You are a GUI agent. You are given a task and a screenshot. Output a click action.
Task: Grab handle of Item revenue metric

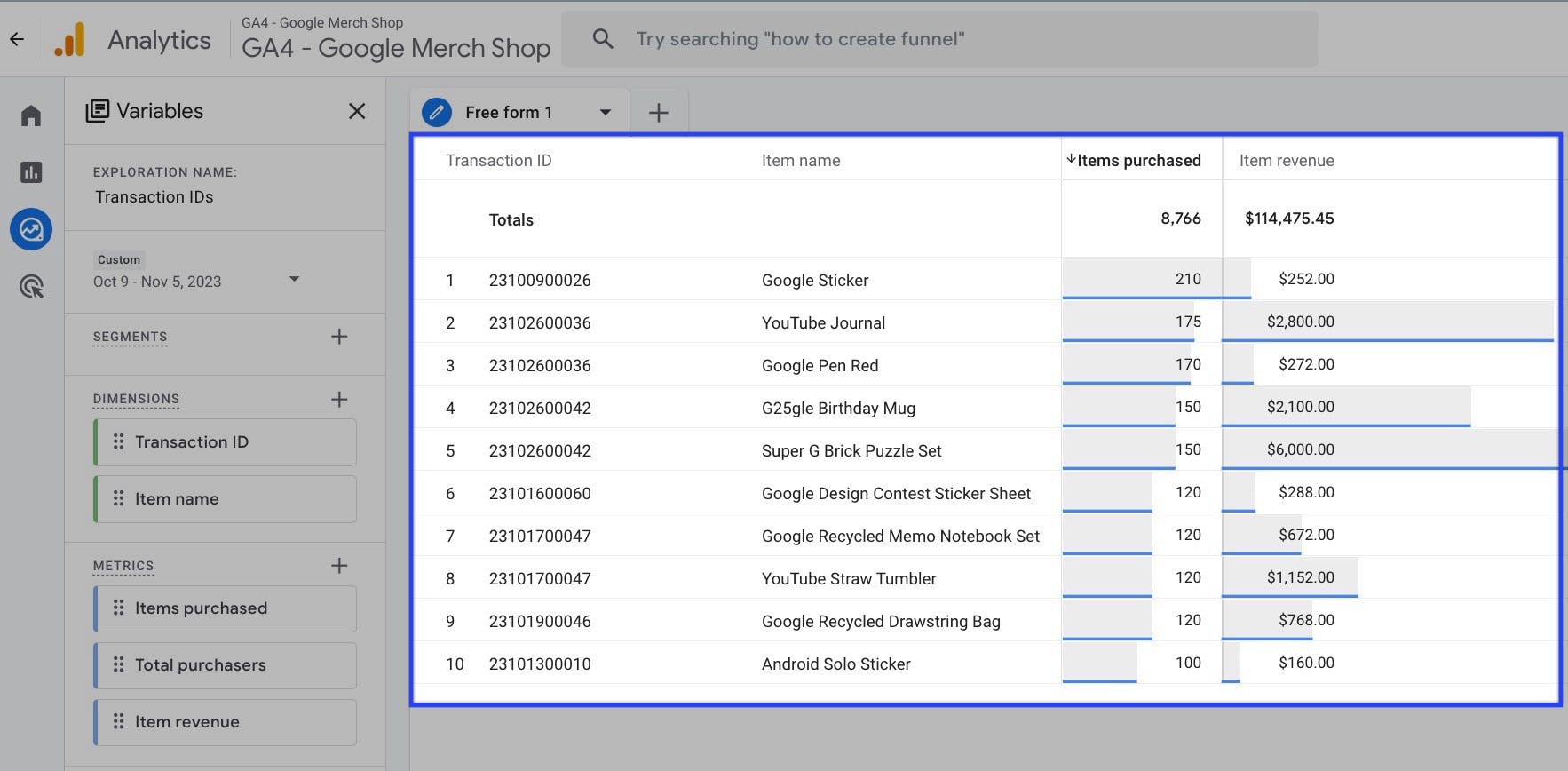(118, 721)
